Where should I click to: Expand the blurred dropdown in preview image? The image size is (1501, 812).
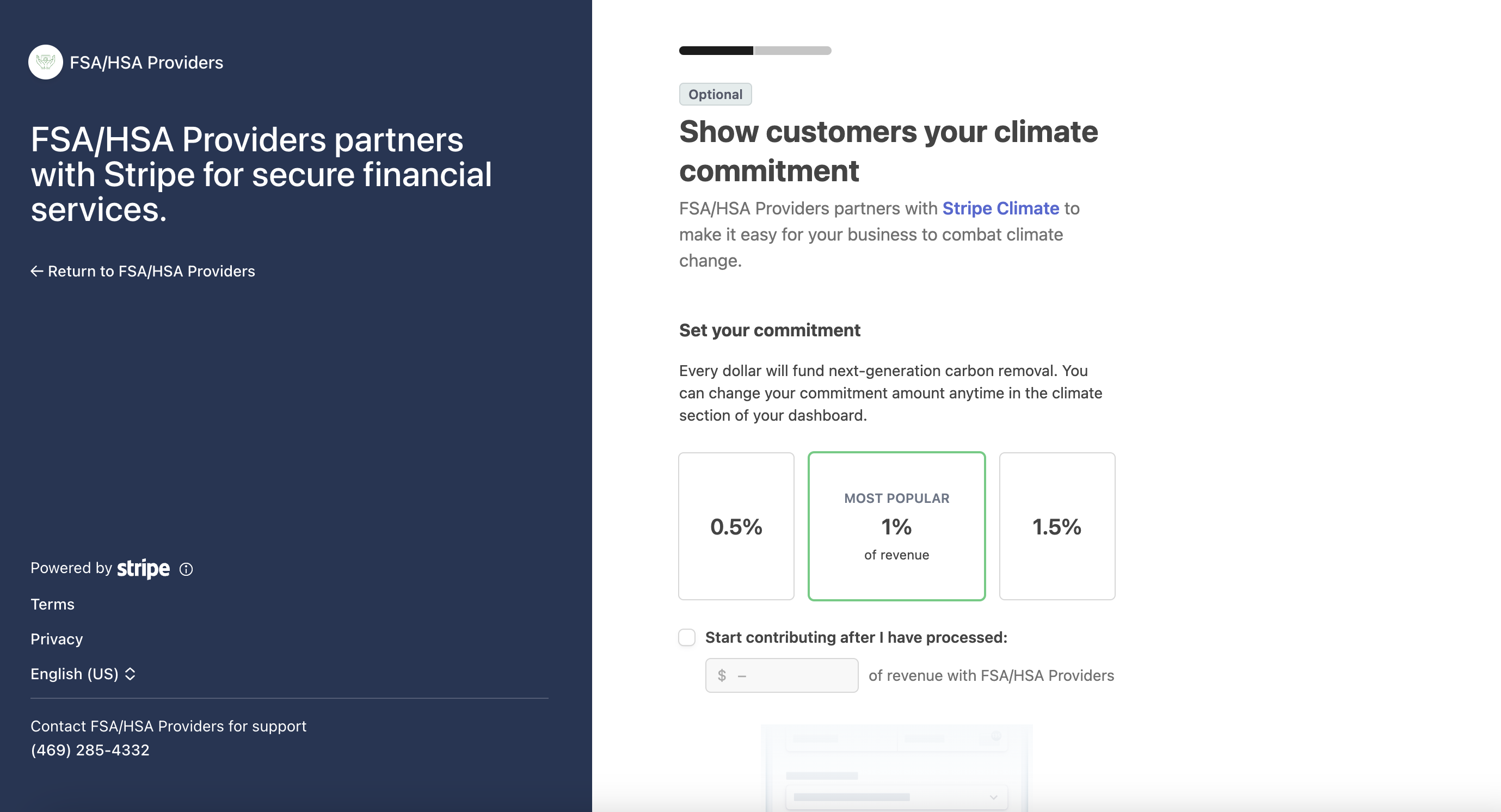(x=896, y=797)
